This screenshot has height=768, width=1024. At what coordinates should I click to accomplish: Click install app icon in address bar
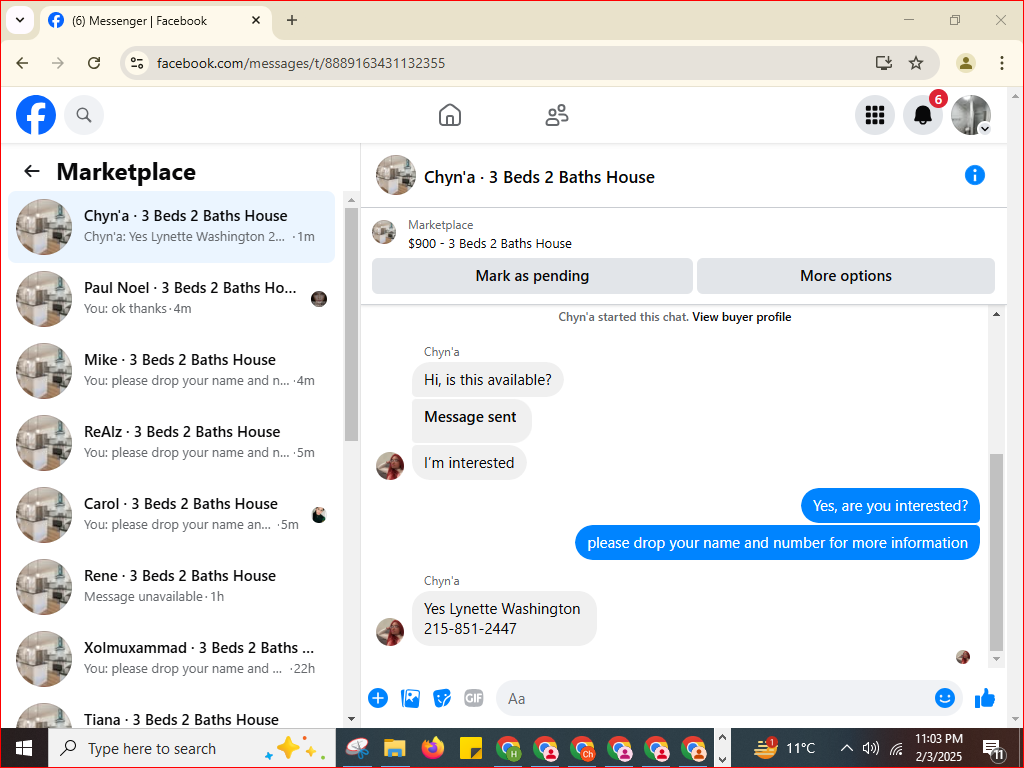883,63
